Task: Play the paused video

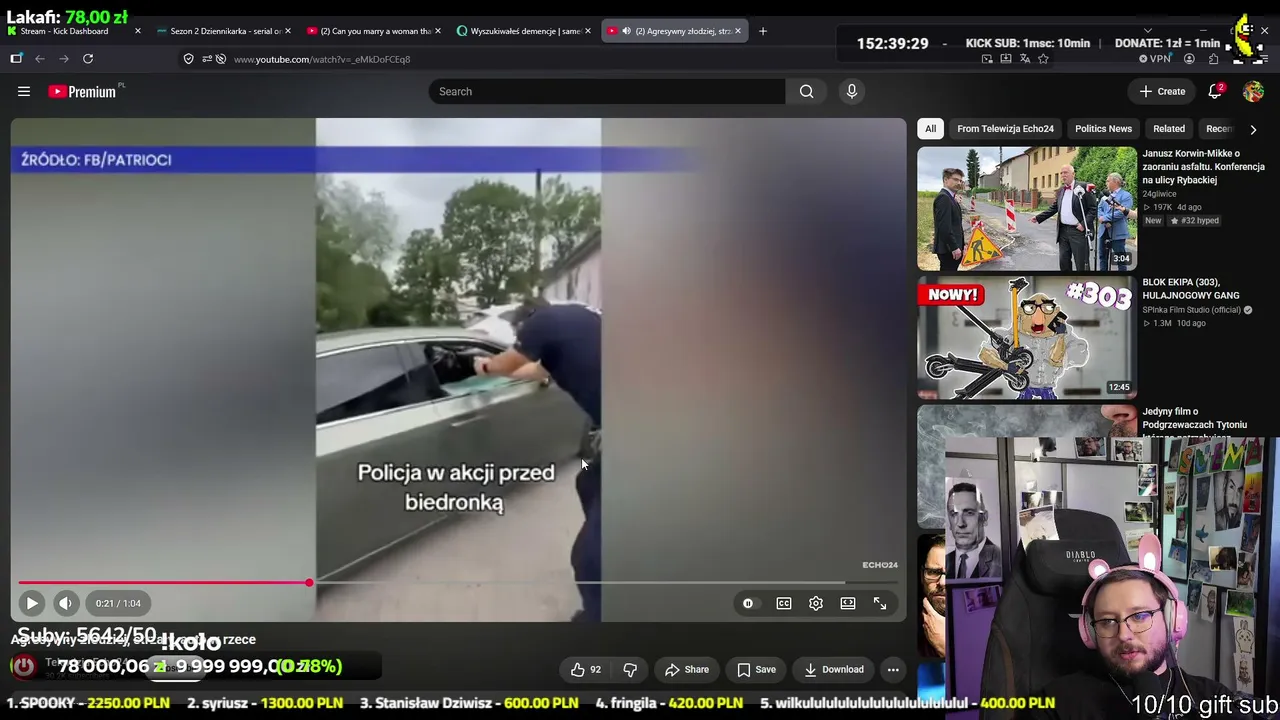Action: (x=32, y=603)
